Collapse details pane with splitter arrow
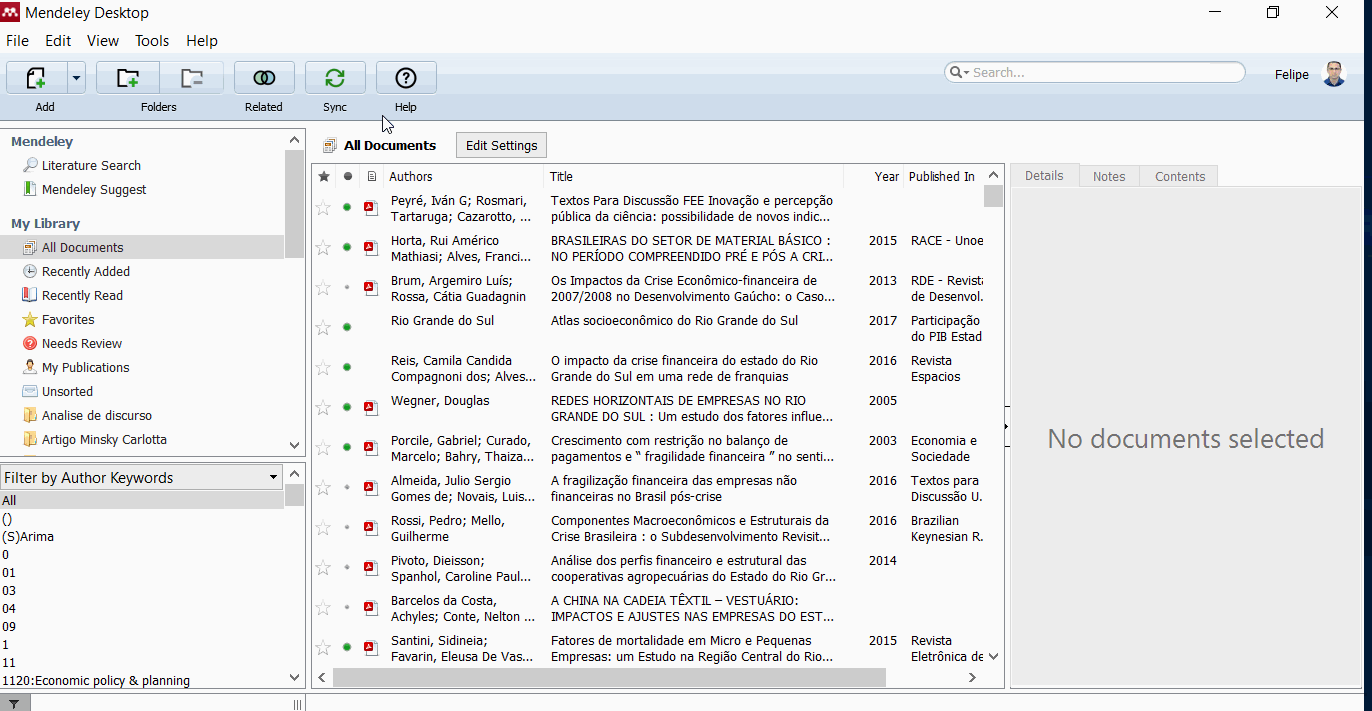 [1007, 427]
